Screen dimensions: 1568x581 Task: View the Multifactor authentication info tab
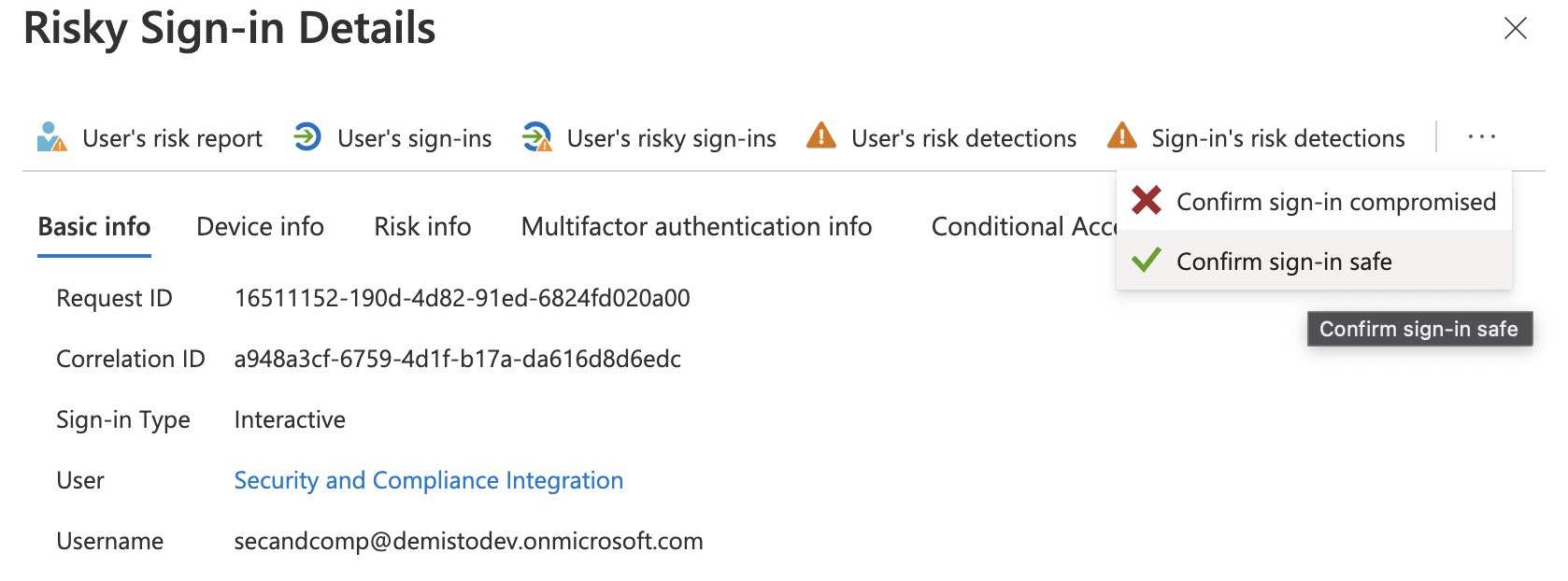pyautogui.click(x=696, y=227)
